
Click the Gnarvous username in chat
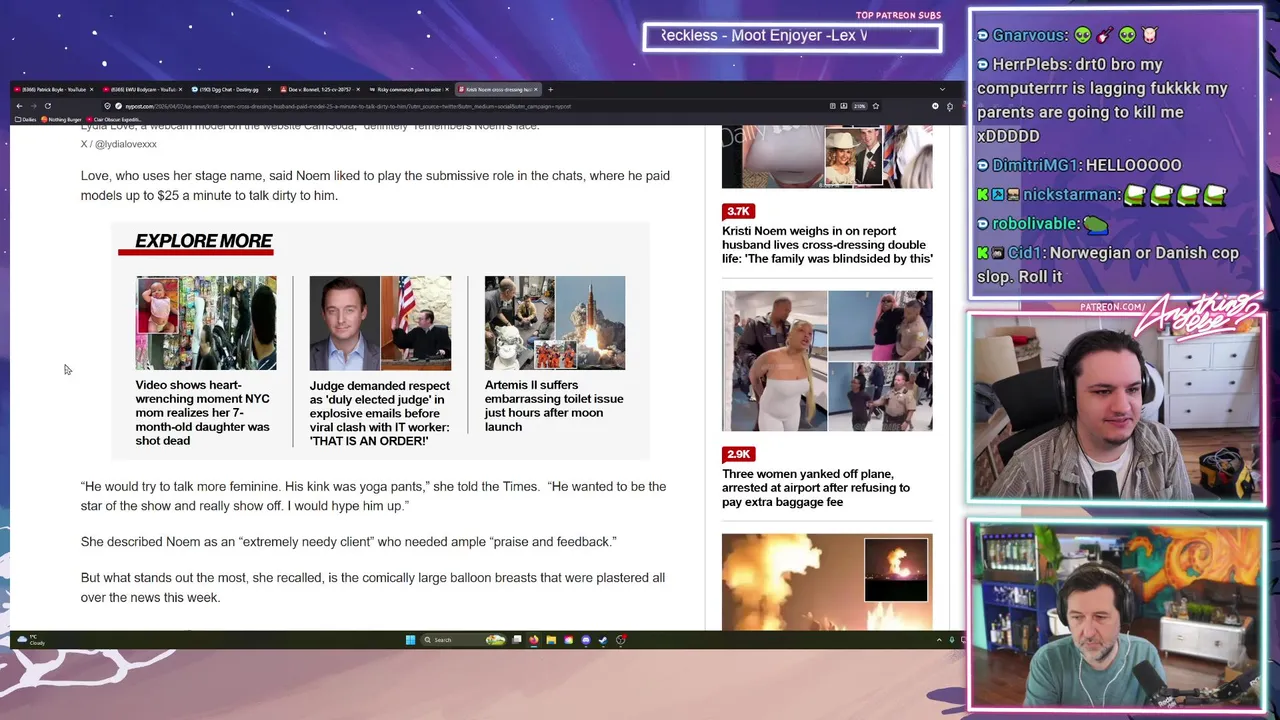click(1029, 36)
